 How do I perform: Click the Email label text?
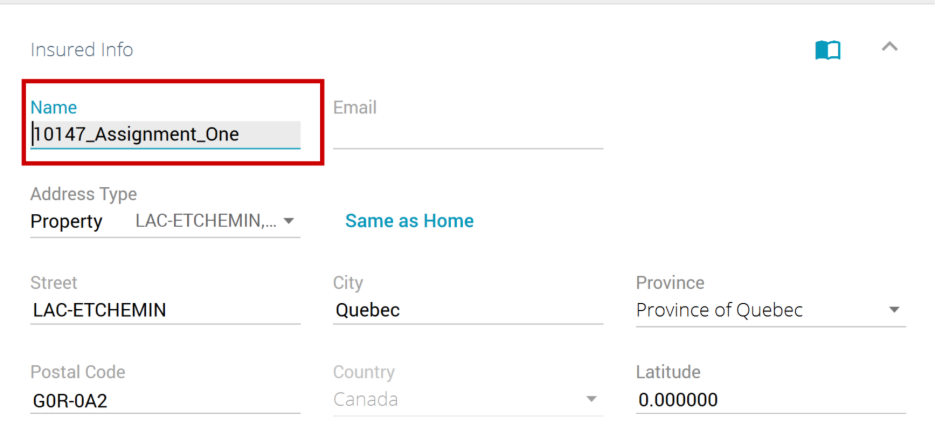point(354,107)
